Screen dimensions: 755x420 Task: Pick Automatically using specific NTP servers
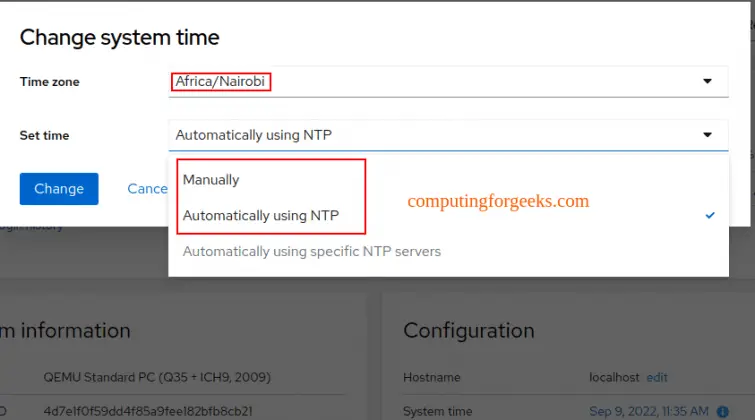(312, 251)
